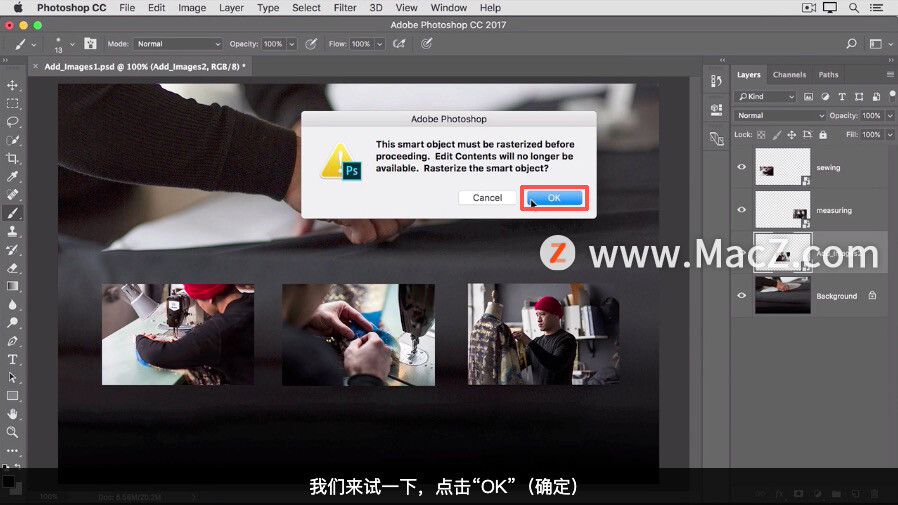Select the Quick Selection tool

pos(12,140)
